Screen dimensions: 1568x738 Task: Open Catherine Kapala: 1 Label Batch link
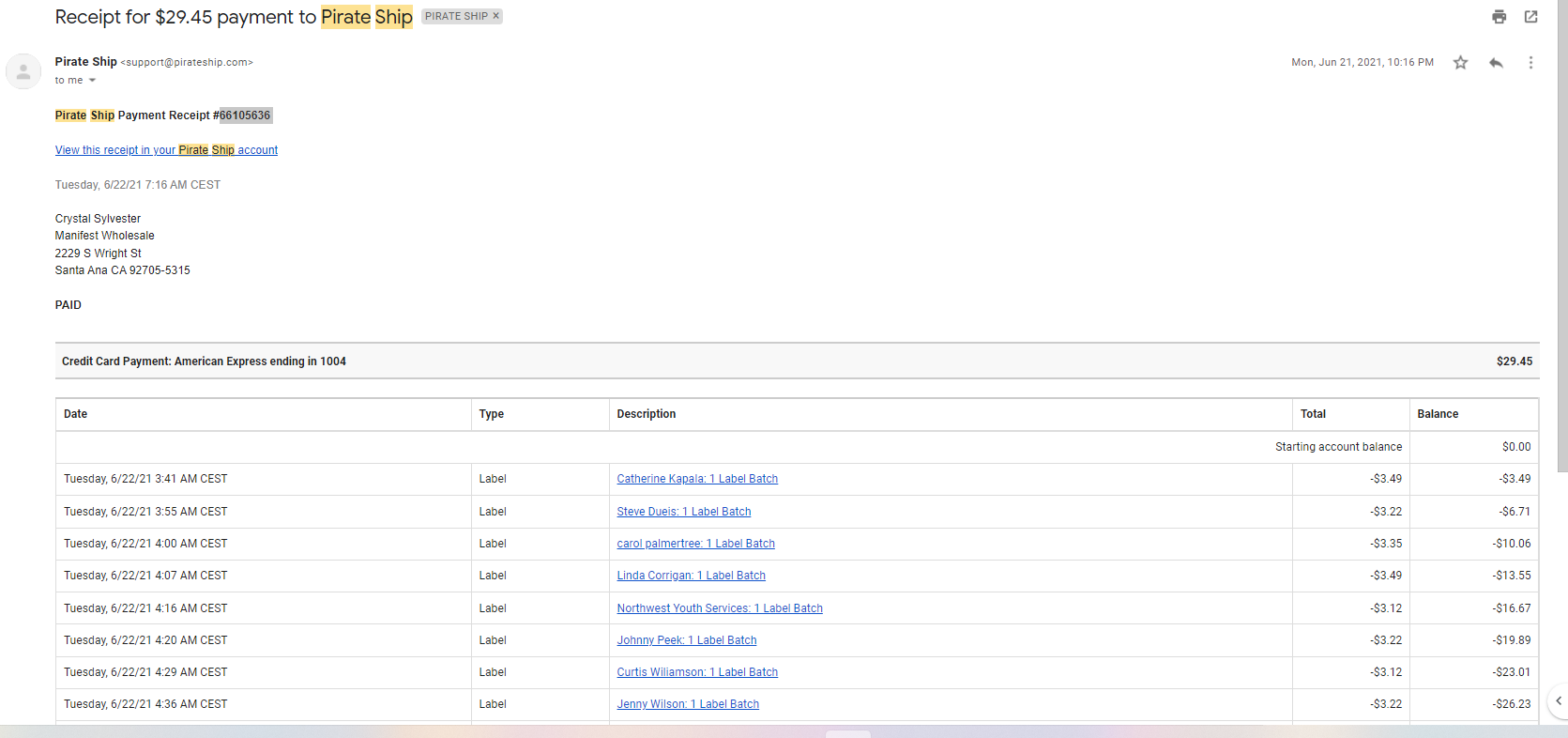(x=697, y=479)
